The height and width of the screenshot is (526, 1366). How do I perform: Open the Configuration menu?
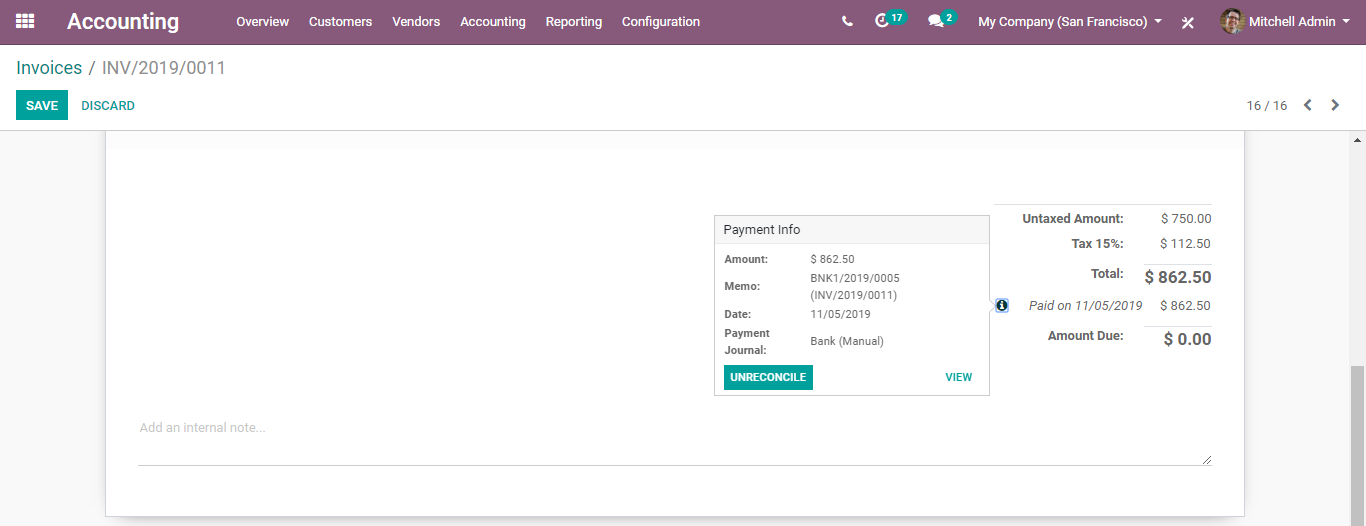tap(661, 21)
